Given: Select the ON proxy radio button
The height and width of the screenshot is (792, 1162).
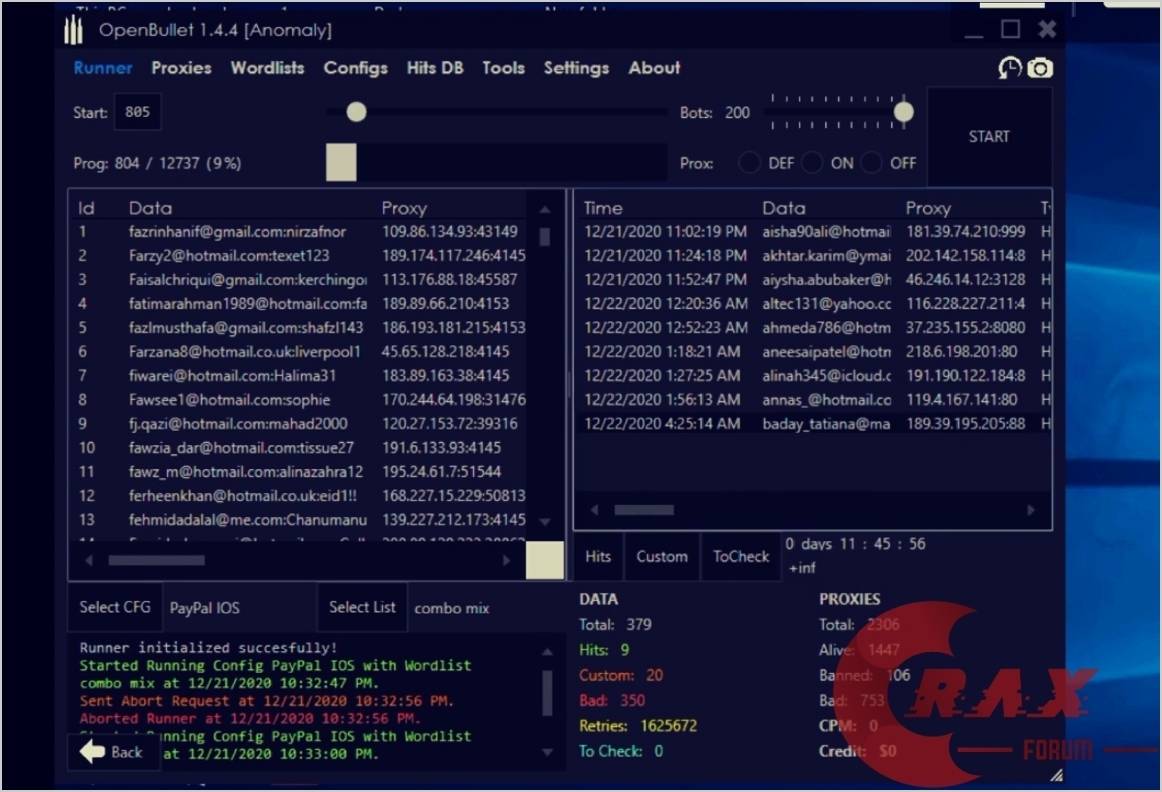Looking at the screenshot, I should 811,162.
